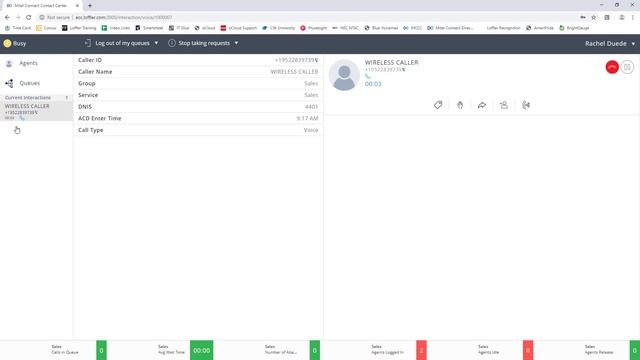Screen dimensions: 640x360
Task: Open the BrightGauge bookmark
Action: tap(574, 28)
